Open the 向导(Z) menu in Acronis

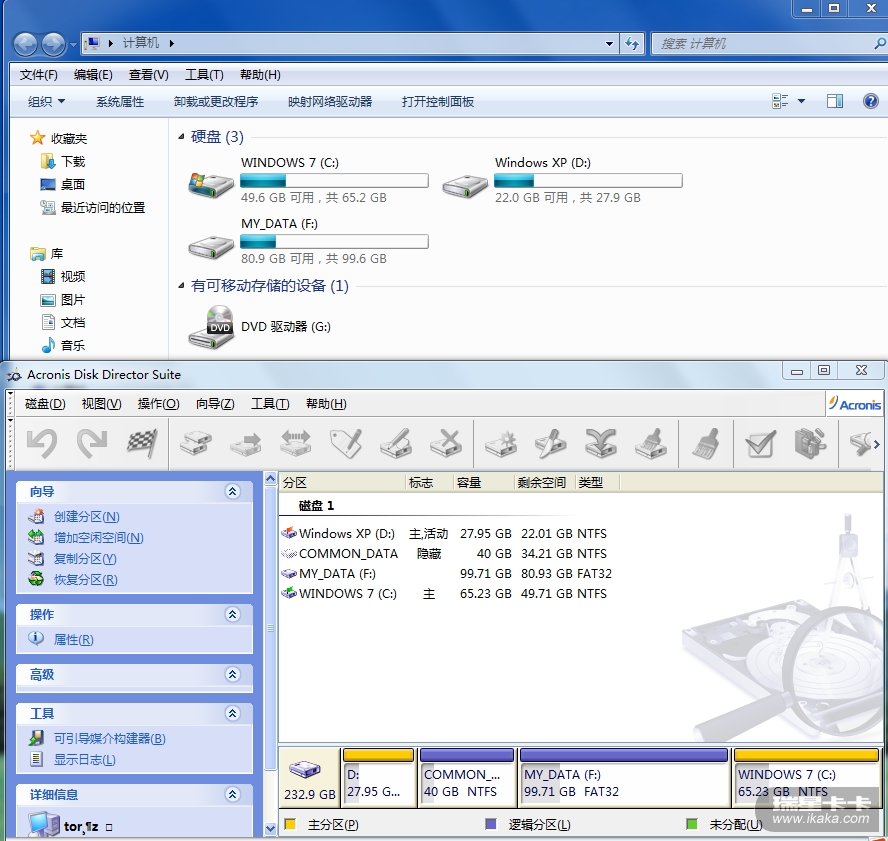click(x=215, y=404)
